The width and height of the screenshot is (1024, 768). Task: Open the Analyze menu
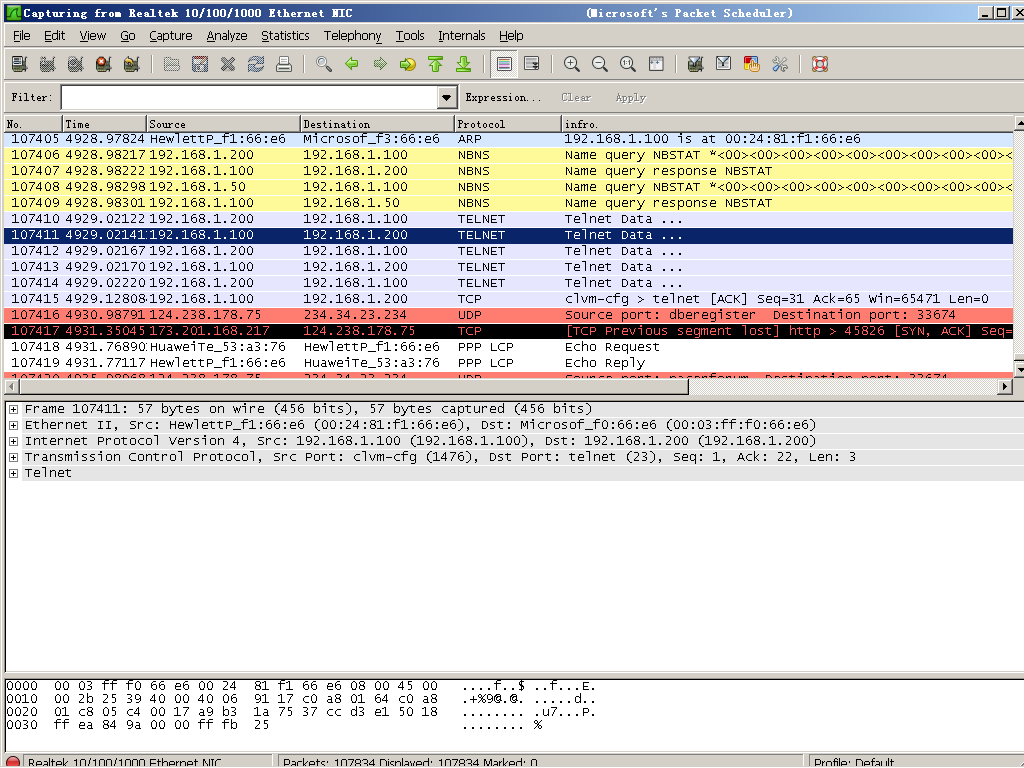[227, 36]
